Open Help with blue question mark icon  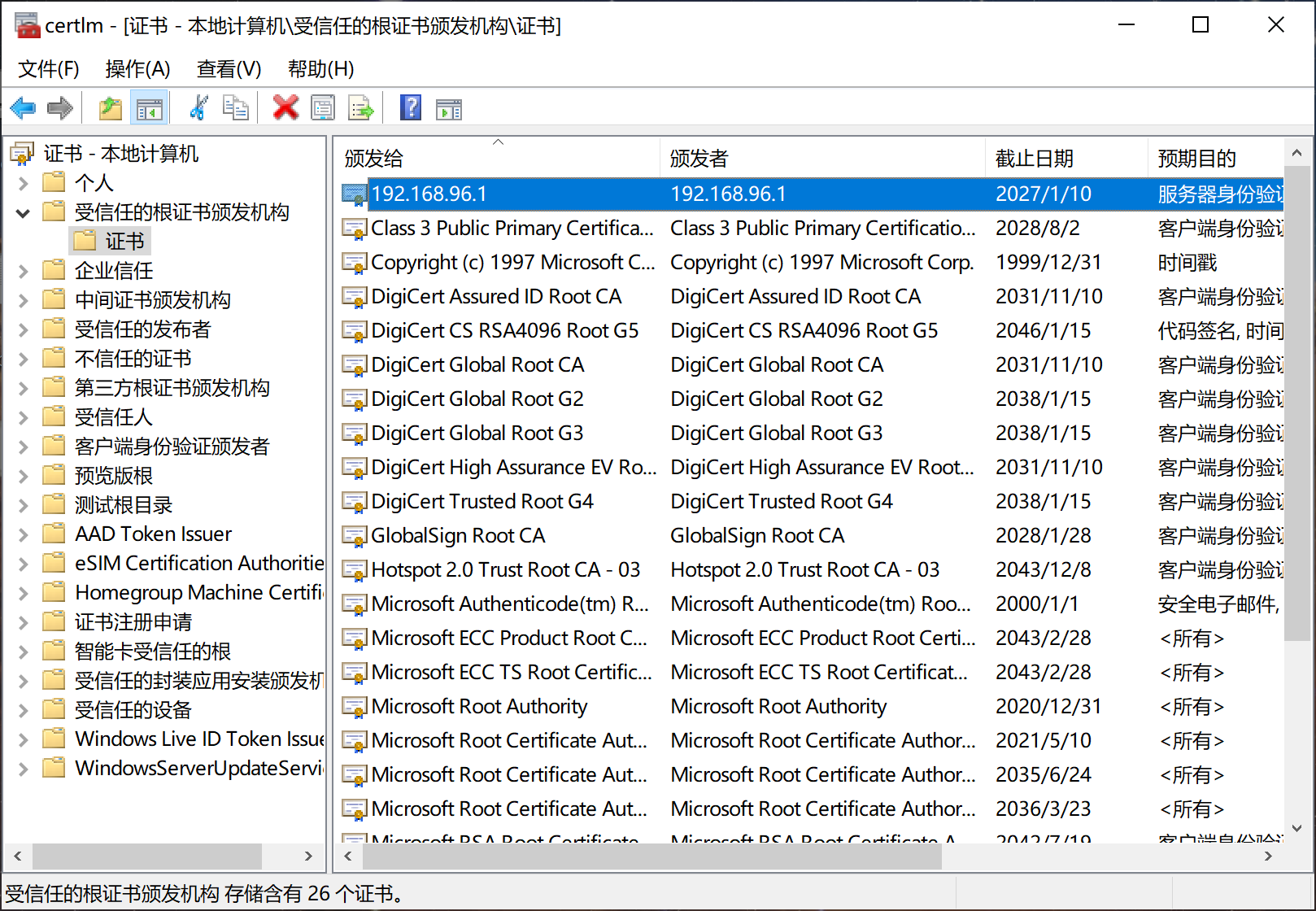pos(411,108)
